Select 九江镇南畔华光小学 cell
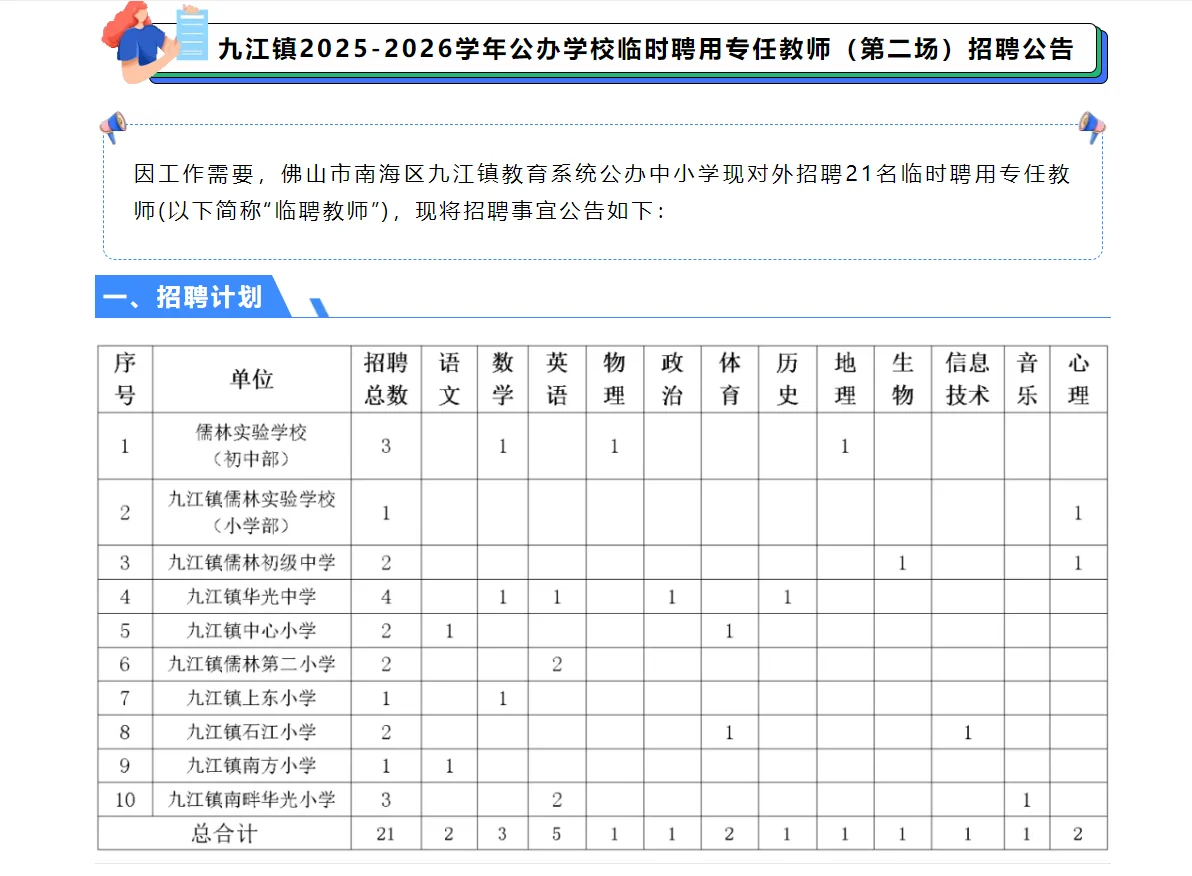The image size is (1192, 876). tap(252, 799)
